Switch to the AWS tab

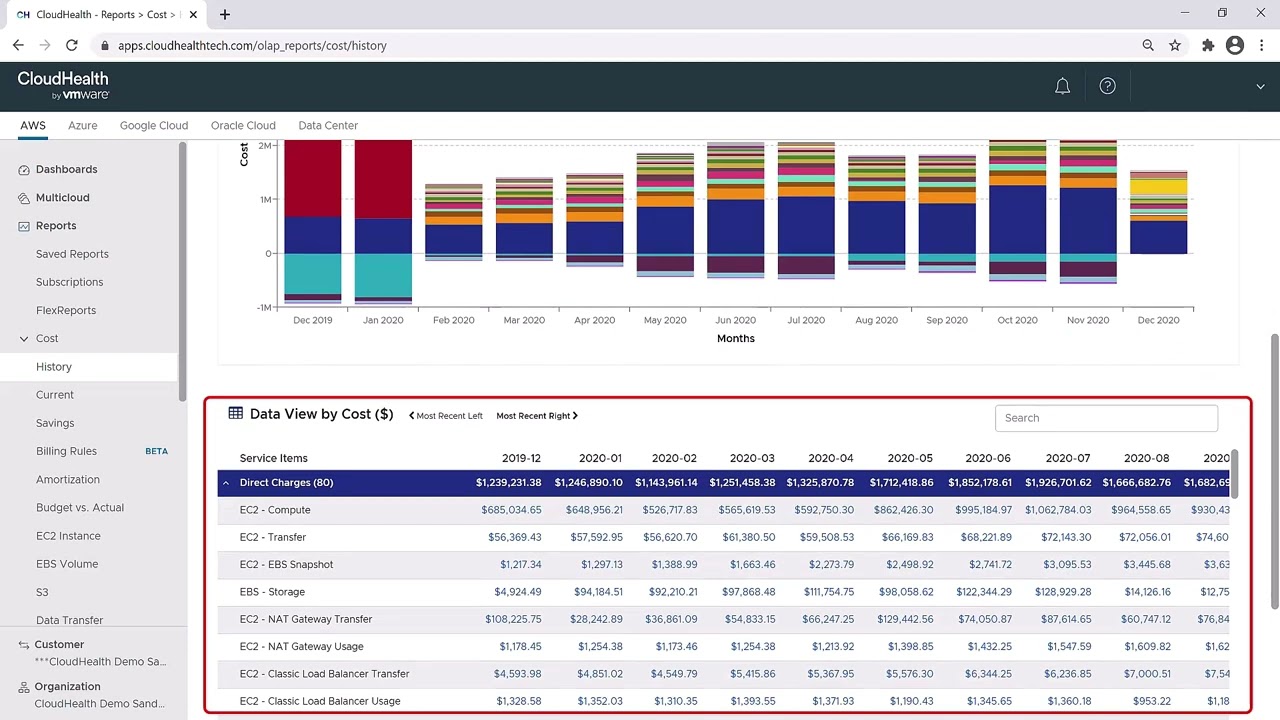point(33,125)
